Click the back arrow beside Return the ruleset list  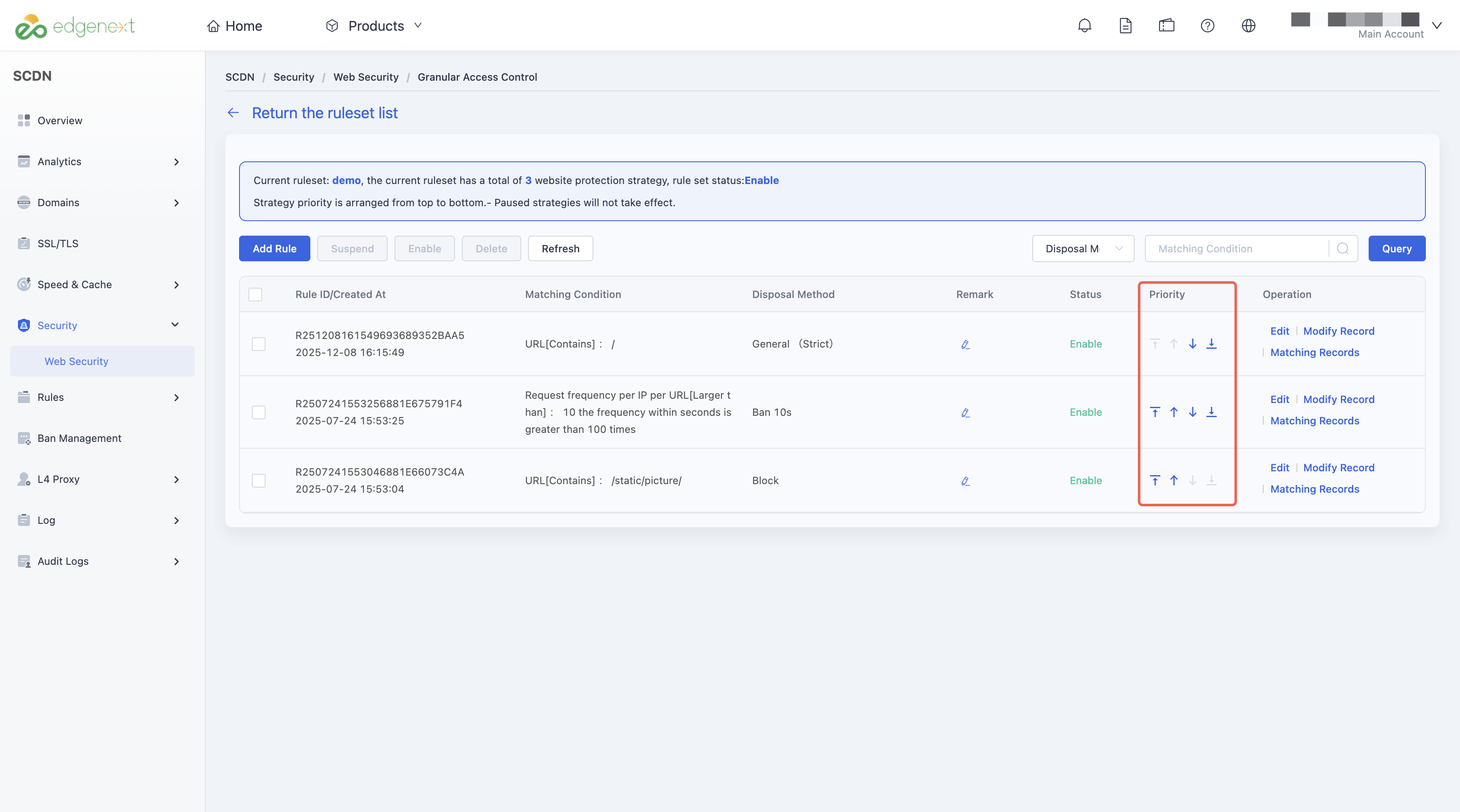point(233,113)
